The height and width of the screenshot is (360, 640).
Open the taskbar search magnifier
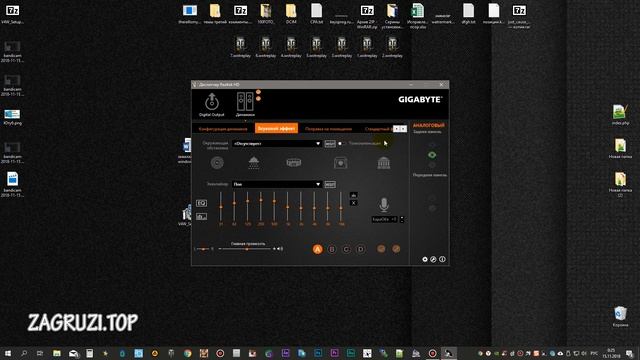click(24, 353)
